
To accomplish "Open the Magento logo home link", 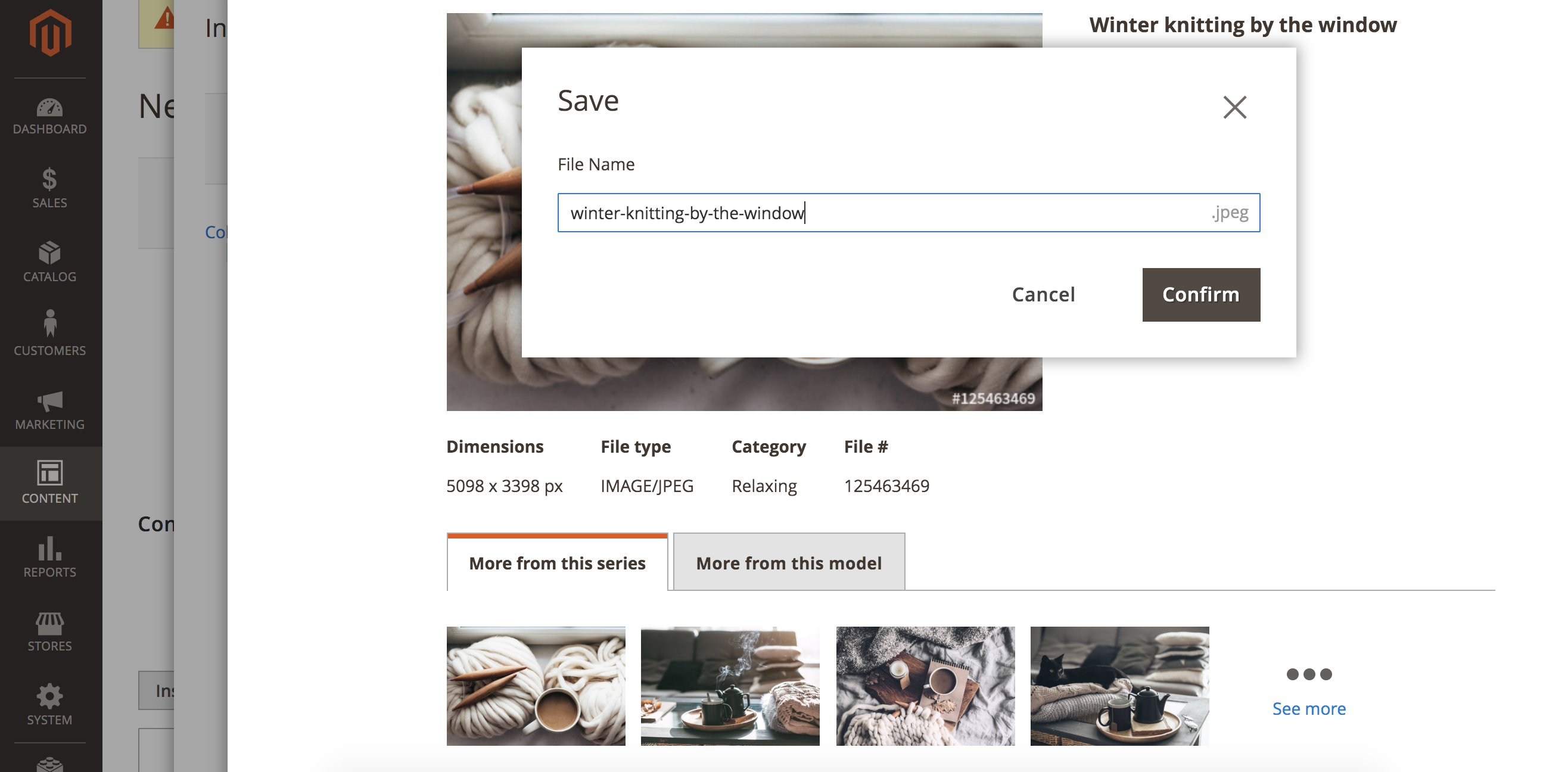I will point(50,33).
